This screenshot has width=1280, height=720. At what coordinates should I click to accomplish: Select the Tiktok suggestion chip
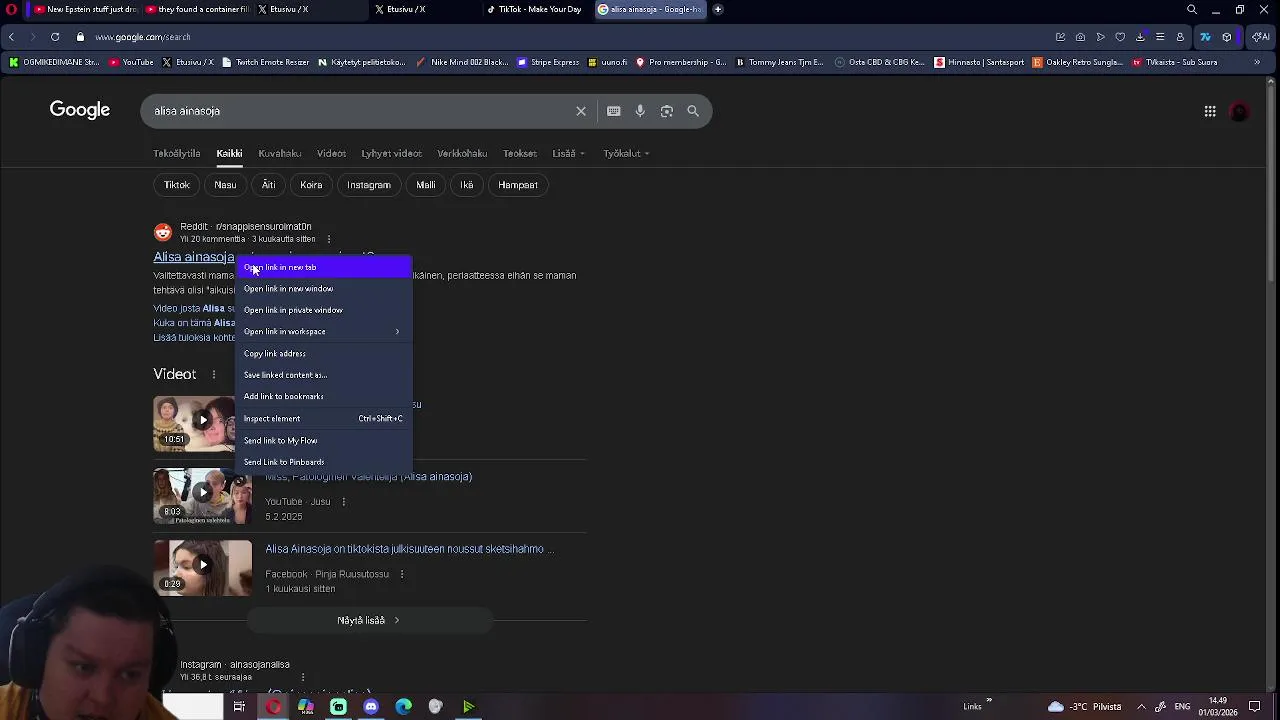coord(177,185)
